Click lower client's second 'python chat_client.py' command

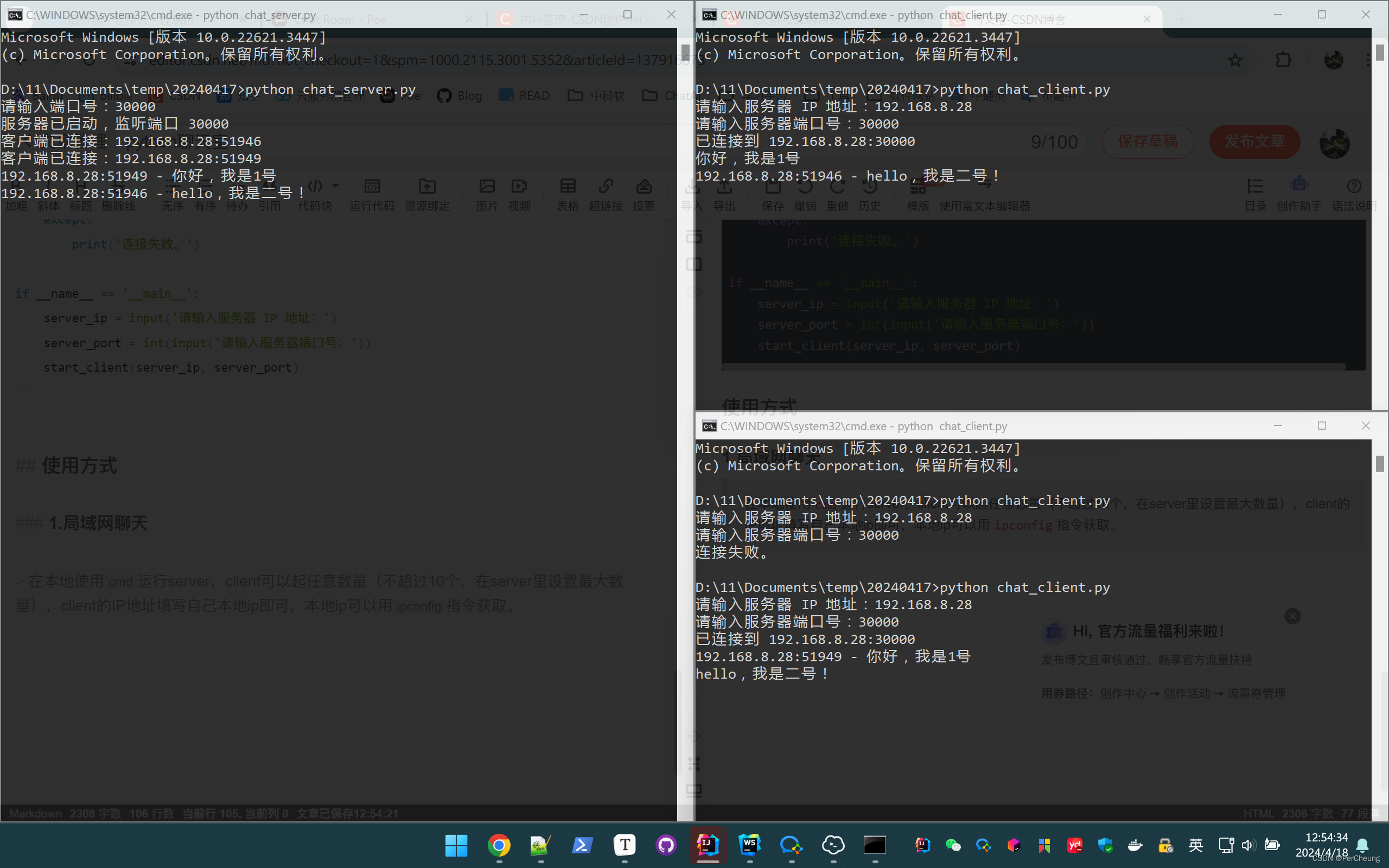[1025, 588]
